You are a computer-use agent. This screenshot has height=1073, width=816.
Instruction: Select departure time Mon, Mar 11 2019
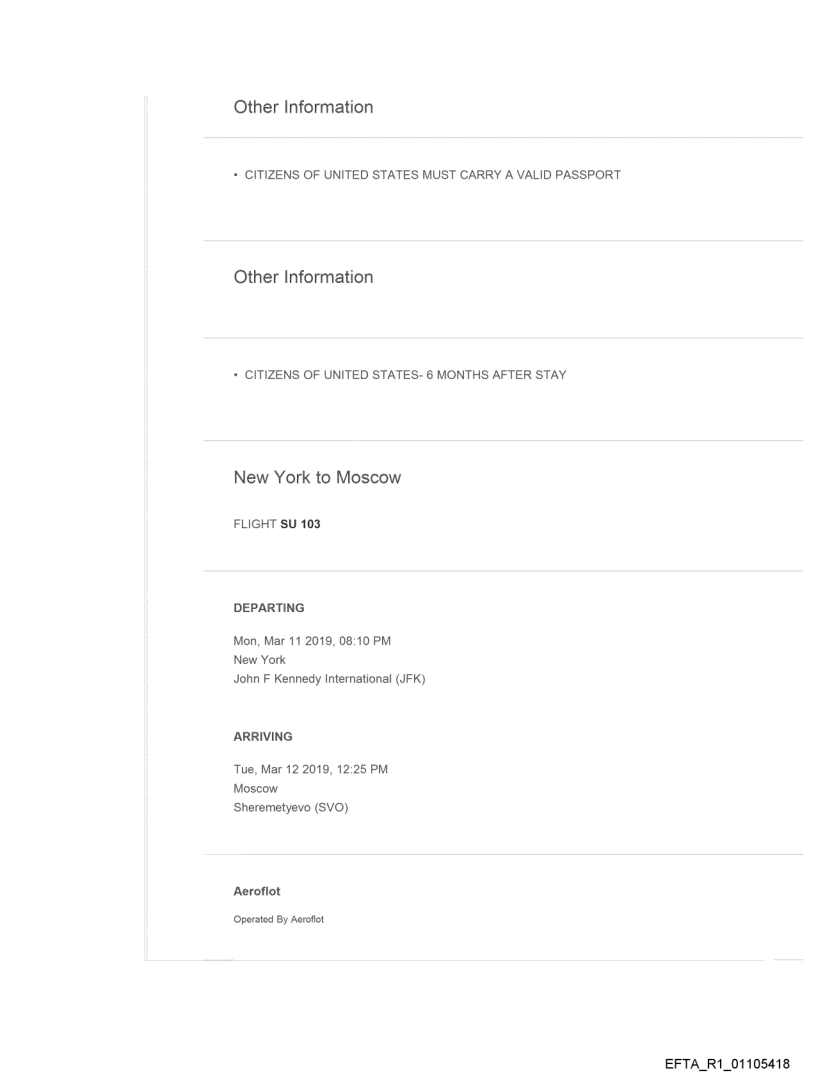[319, 640]
